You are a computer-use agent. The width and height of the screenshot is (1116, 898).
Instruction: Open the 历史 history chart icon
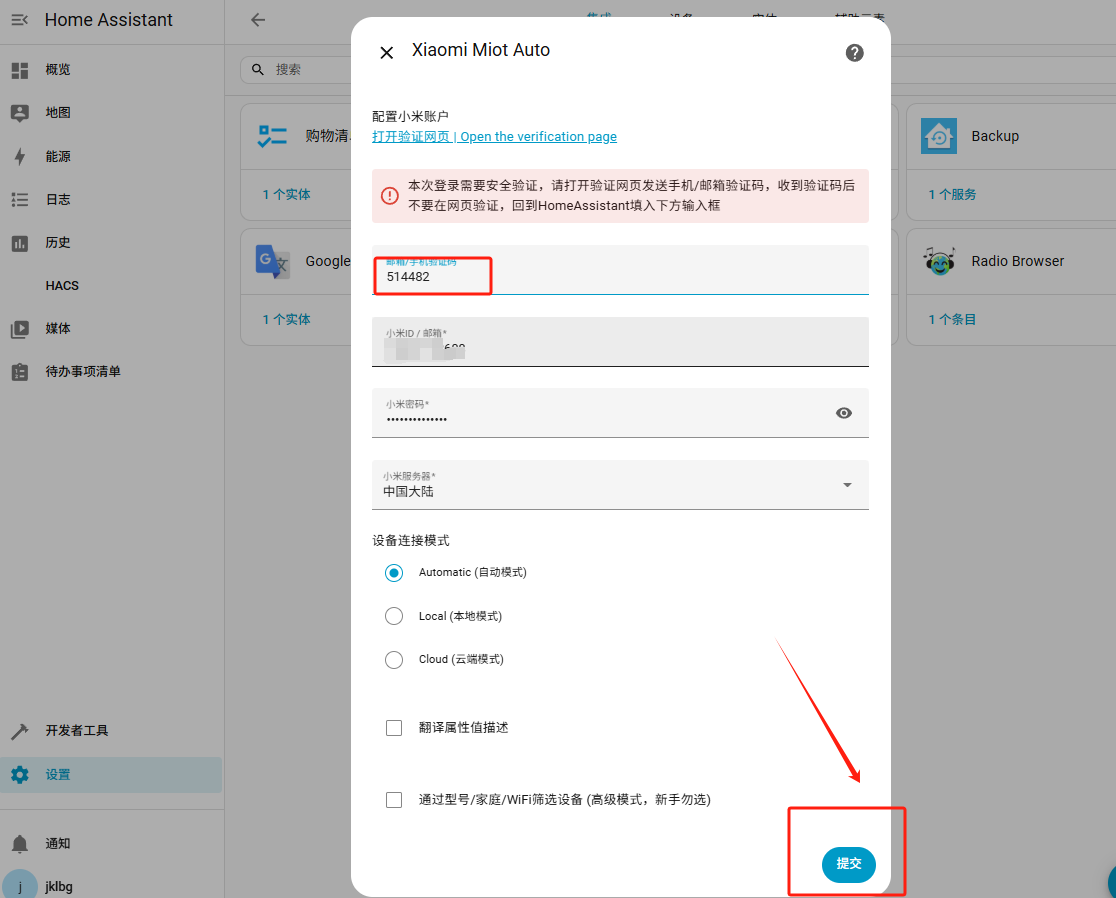coord(20,243)
